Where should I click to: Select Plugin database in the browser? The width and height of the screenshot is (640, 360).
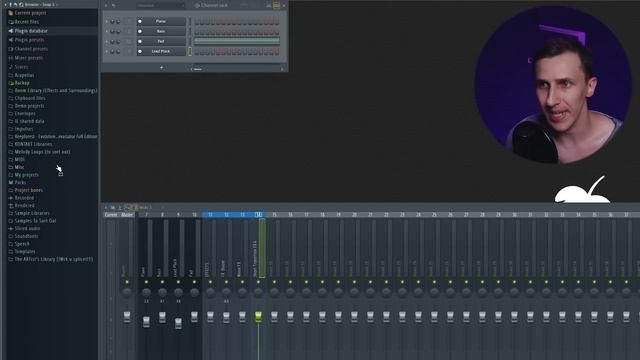click(31, 31)
